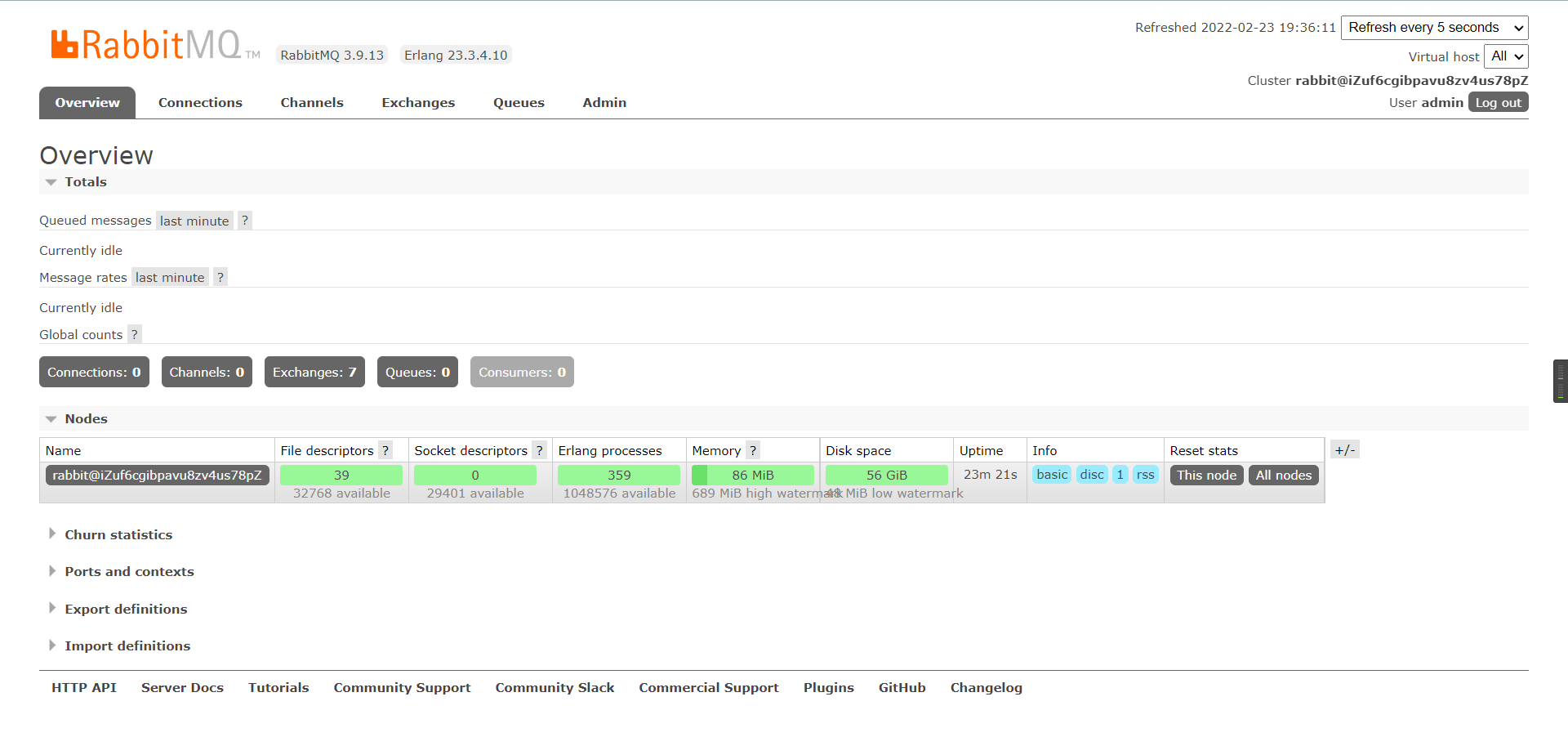Open the Tutorials link

pyautogui.click(x=278, y=688)
